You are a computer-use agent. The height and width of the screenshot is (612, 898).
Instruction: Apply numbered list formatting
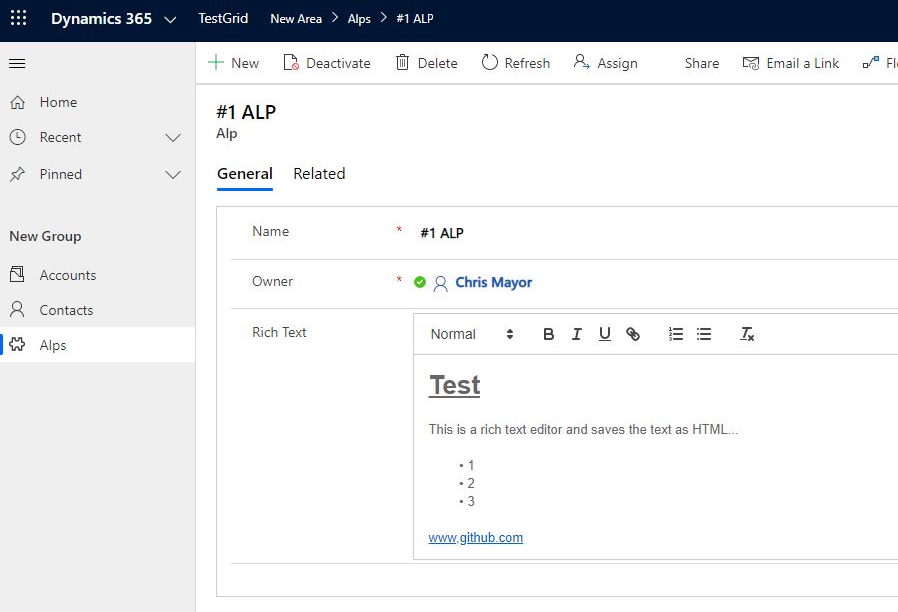point(676,334)
